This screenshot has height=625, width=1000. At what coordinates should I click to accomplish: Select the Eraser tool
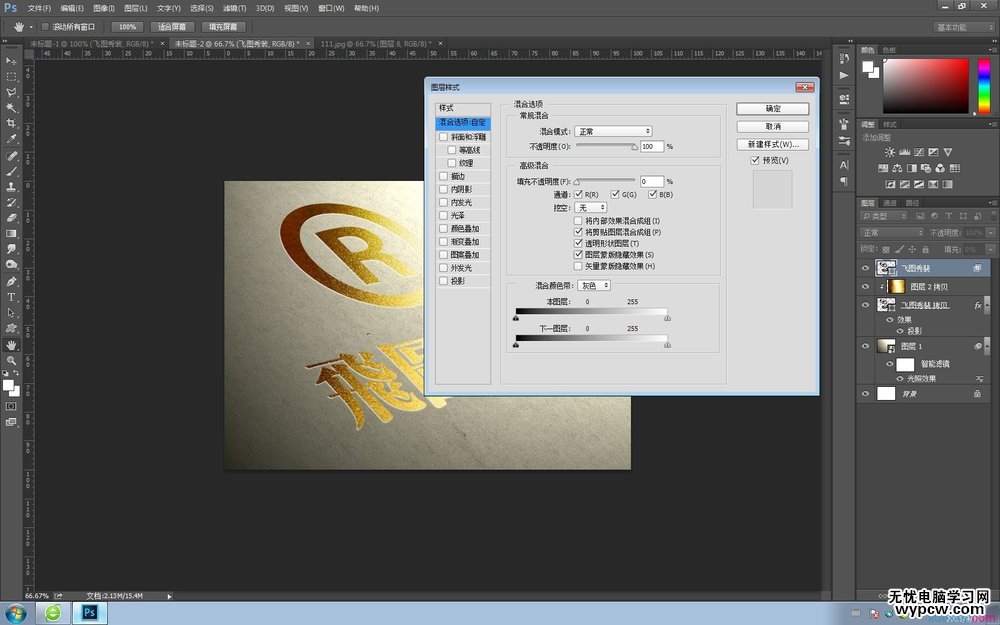coord(11,218)
